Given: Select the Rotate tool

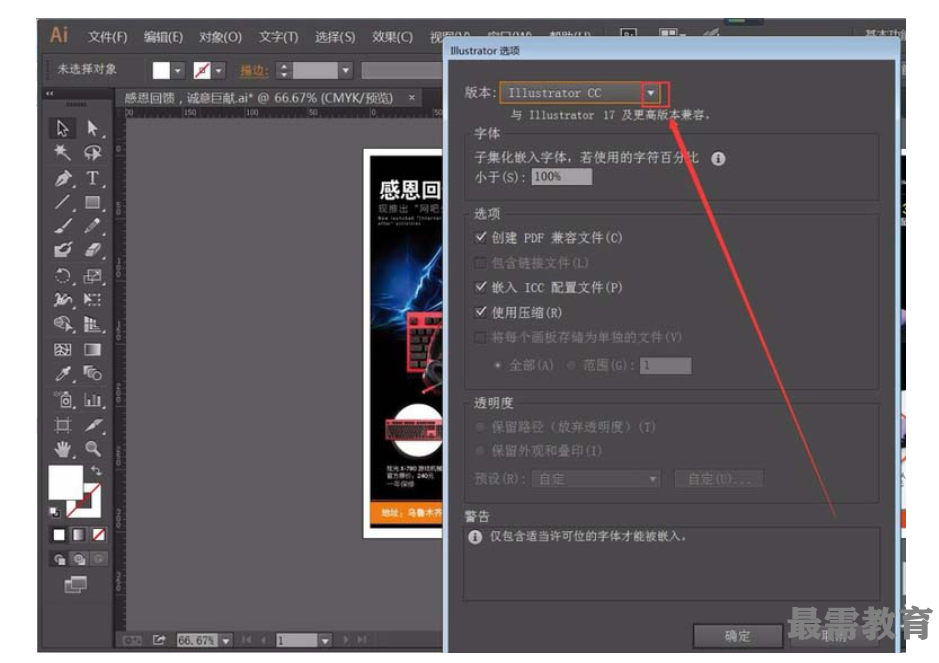Looking at the screenshot, I should point(62,276).
